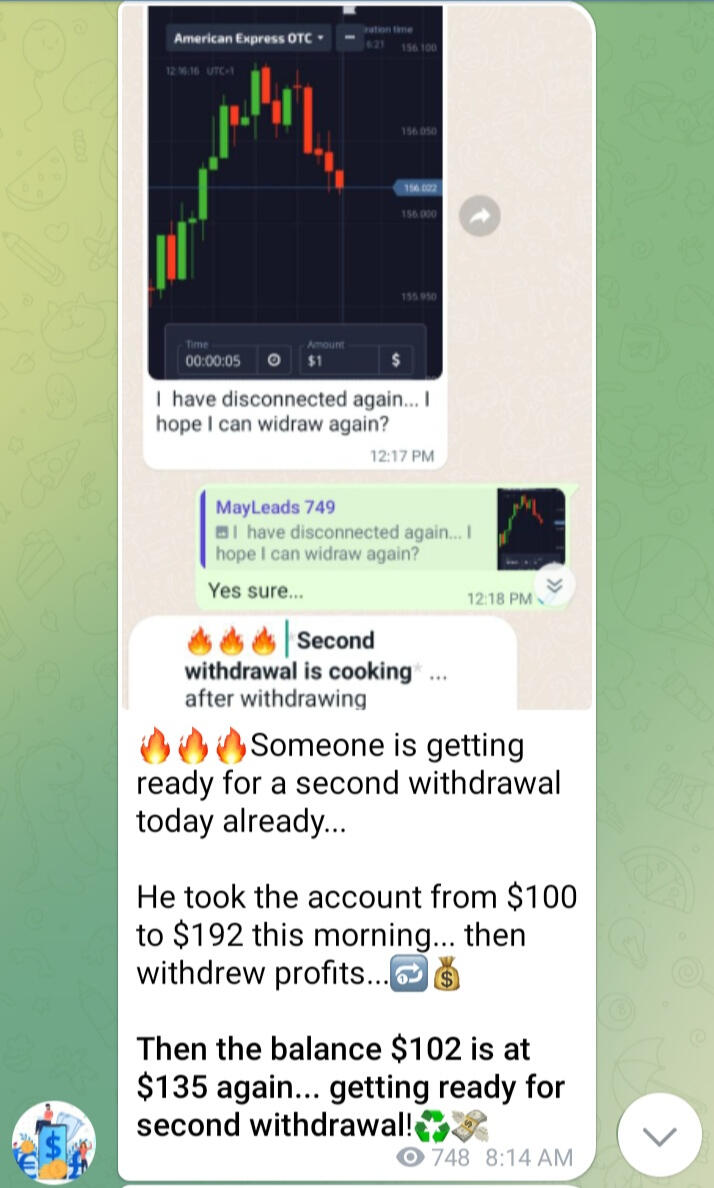Viewport: 714px width, 1188px height.
Task: Expand the American Express OTC asset dropdown
Action: [x=248, y=38]
